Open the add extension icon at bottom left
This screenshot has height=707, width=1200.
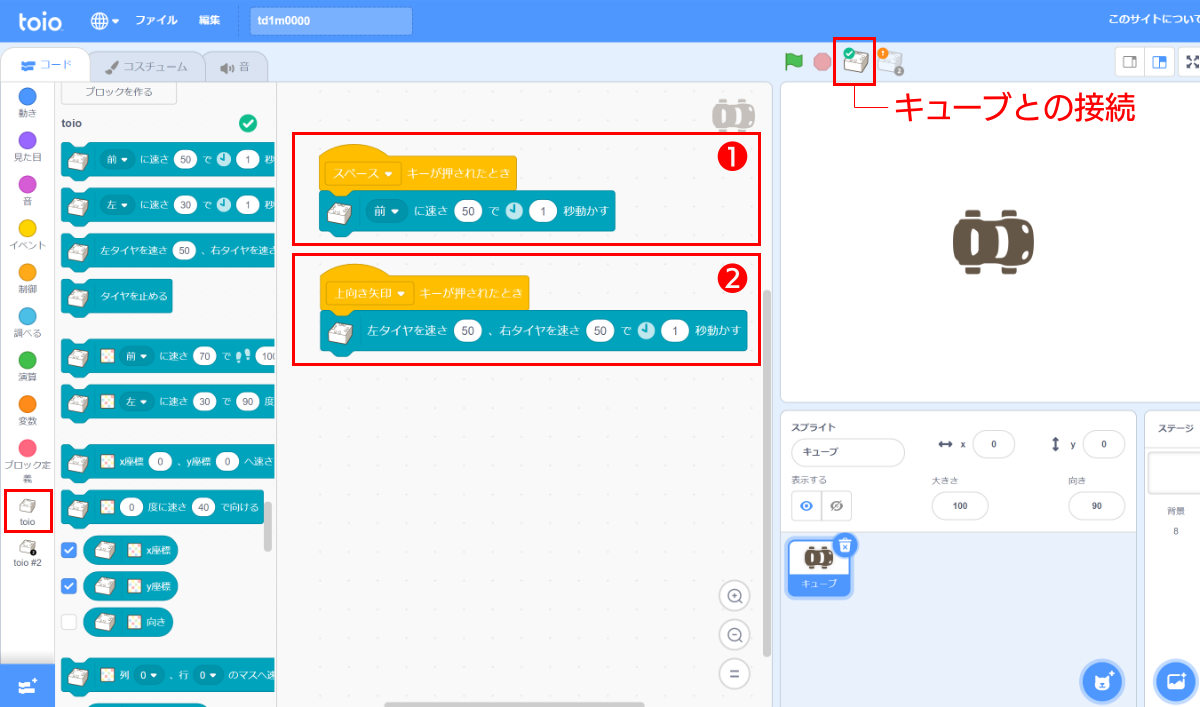click(x=27, y=684)
